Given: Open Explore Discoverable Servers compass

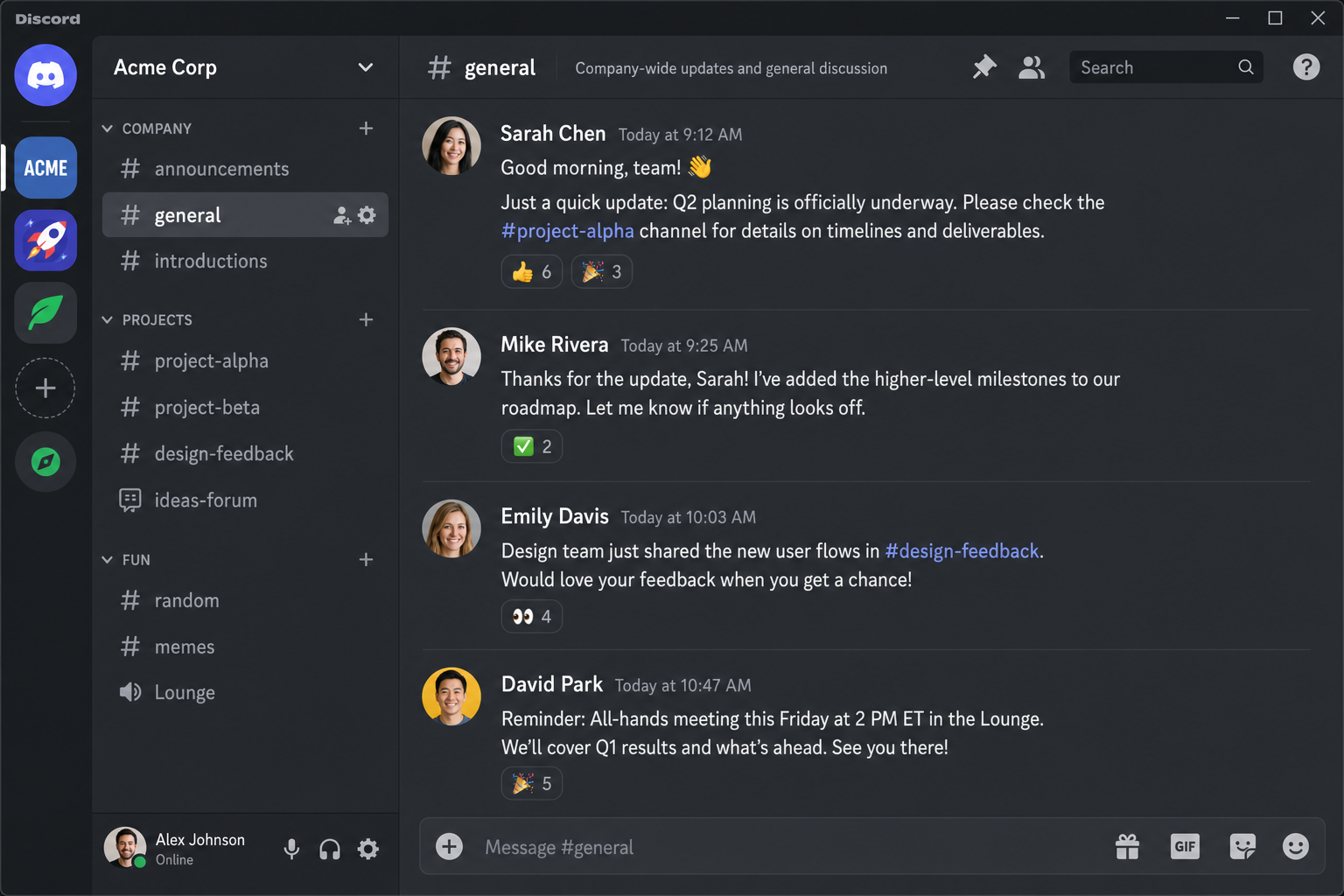Looking at the screenshot, I should (x=45, y=461).
